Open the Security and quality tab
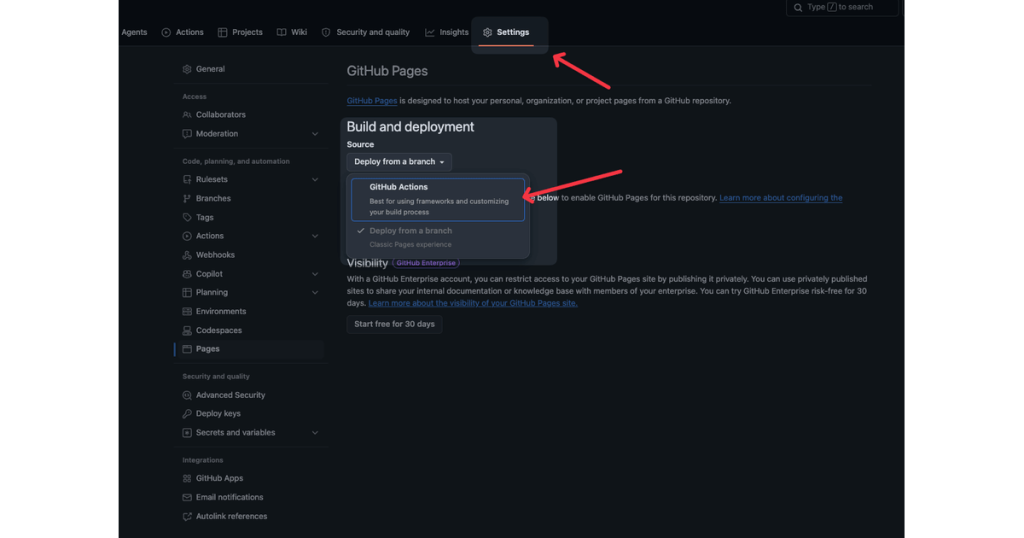 point(365,33)
